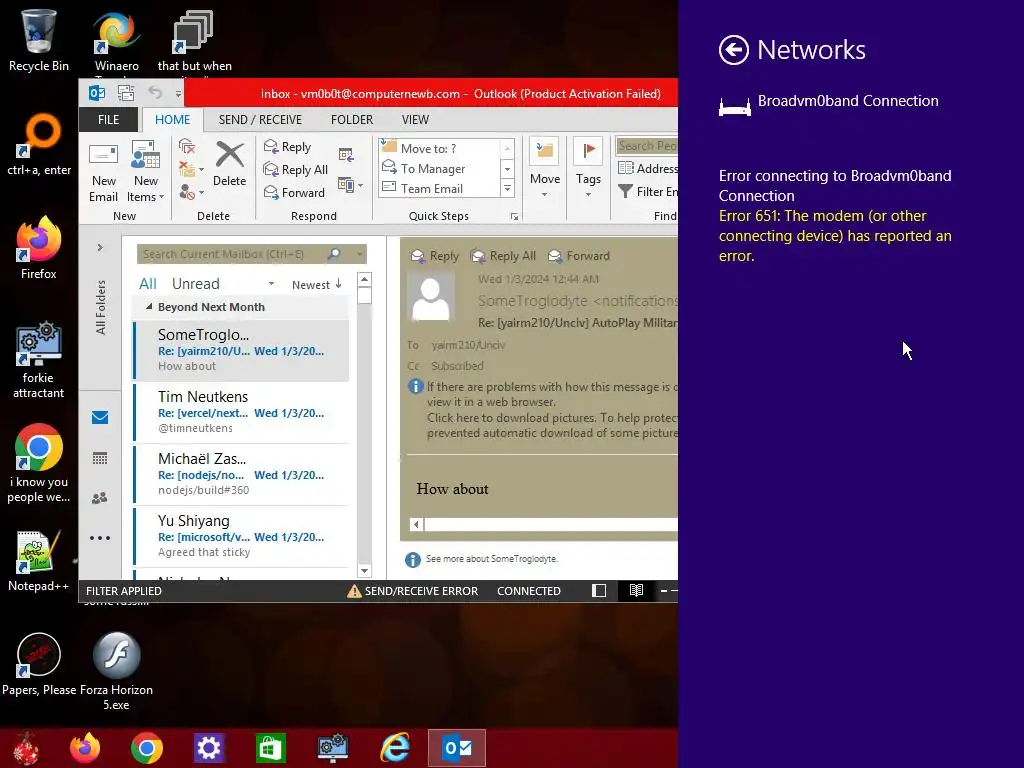This screenshot has height=768, width=1024.
Task: Switch to Calendar view in navigation bar
Action: [x=100, y=458]
